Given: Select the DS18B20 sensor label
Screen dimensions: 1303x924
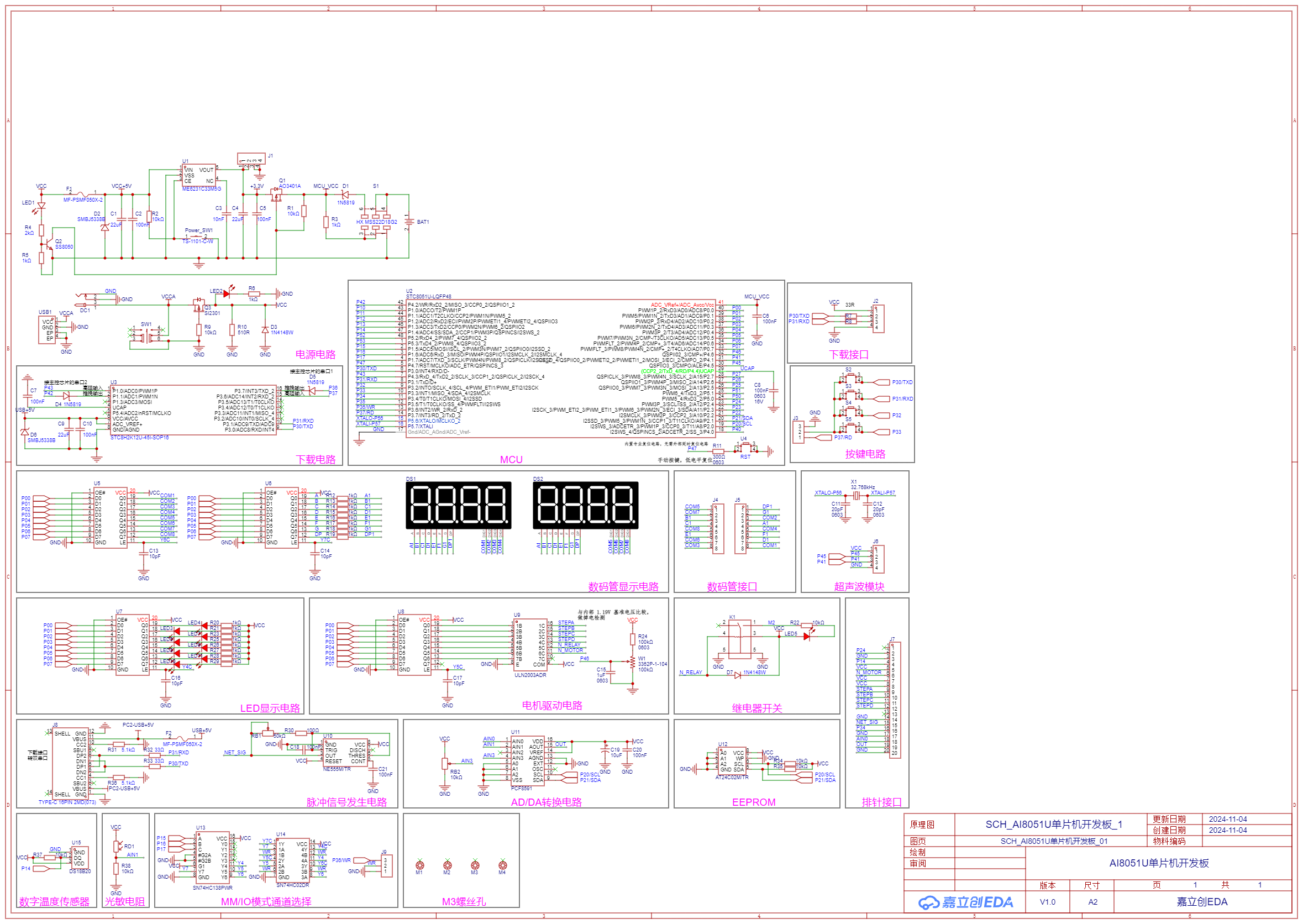Looking at the screenshot, I should 80,872.
